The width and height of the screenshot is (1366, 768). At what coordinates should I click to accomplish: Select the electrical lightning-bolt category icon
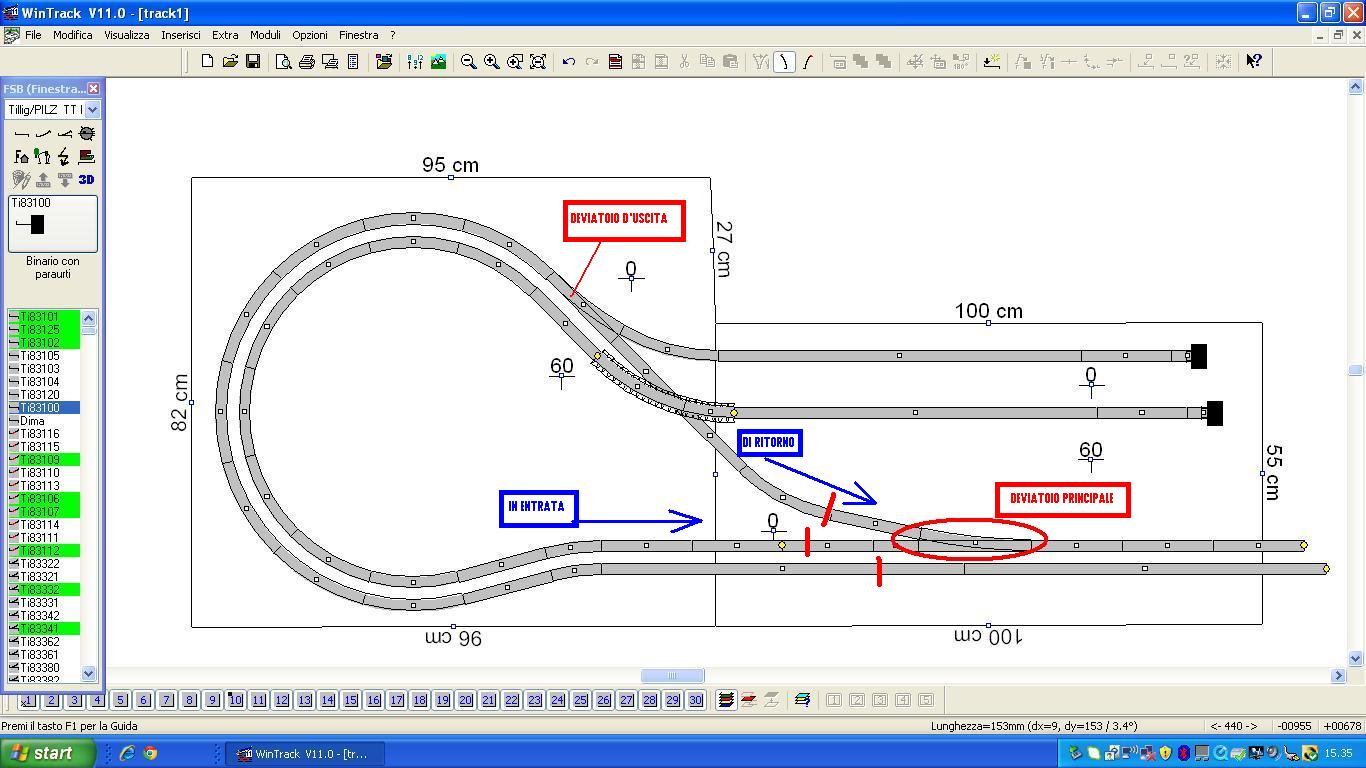(x=65, y=156)
